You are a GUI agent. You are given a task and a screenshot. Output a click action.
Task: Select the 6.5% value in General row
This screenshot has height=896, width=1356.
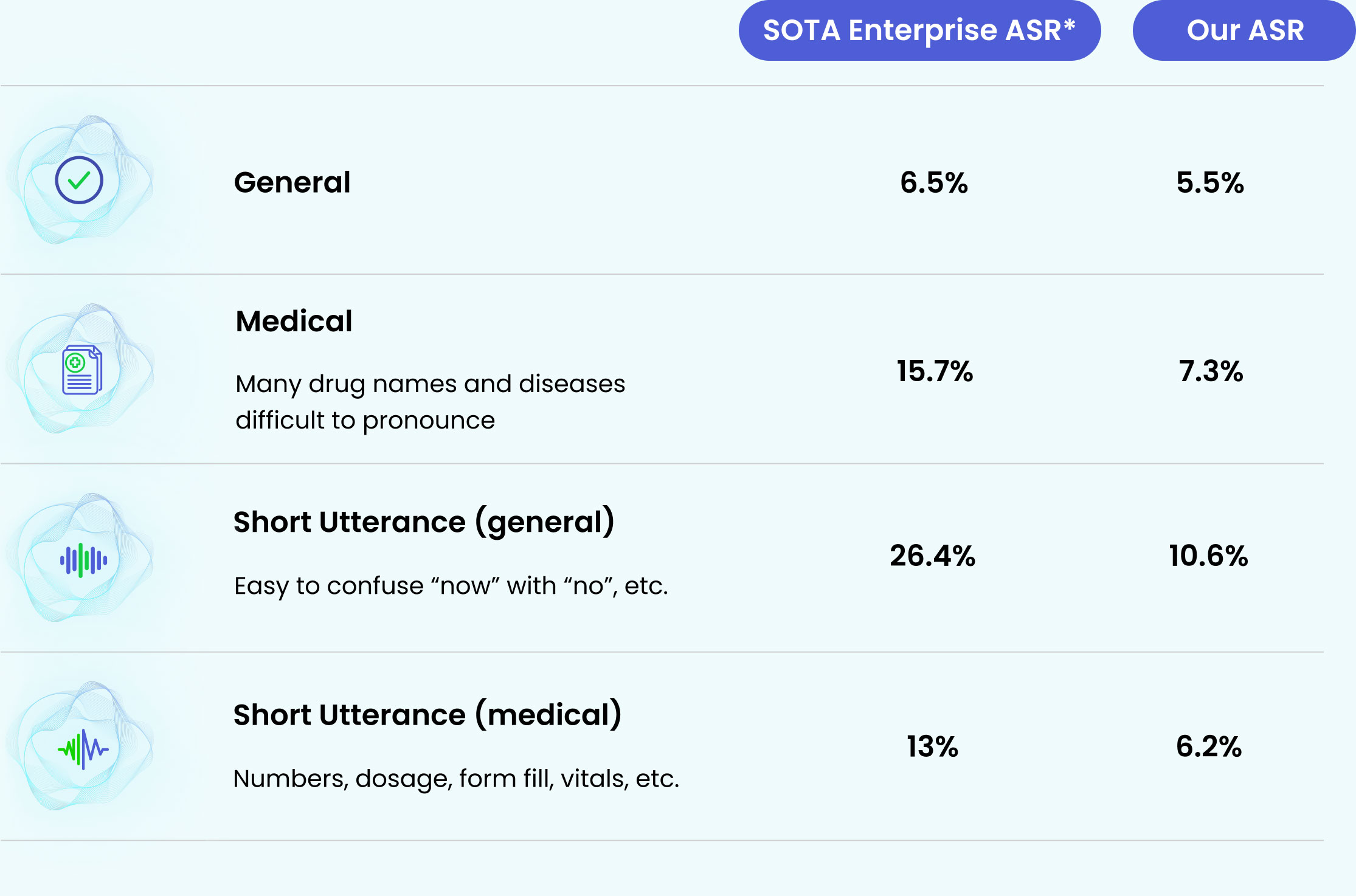[934, 182]
